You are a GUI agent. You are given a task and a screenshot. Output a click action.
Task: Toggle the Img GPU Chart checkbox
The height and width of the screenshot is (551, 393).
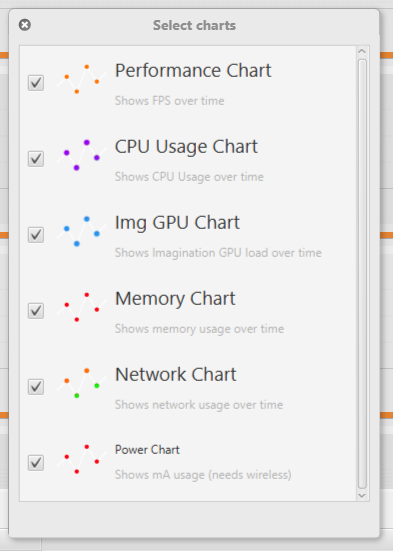click(x=36, y=235)
